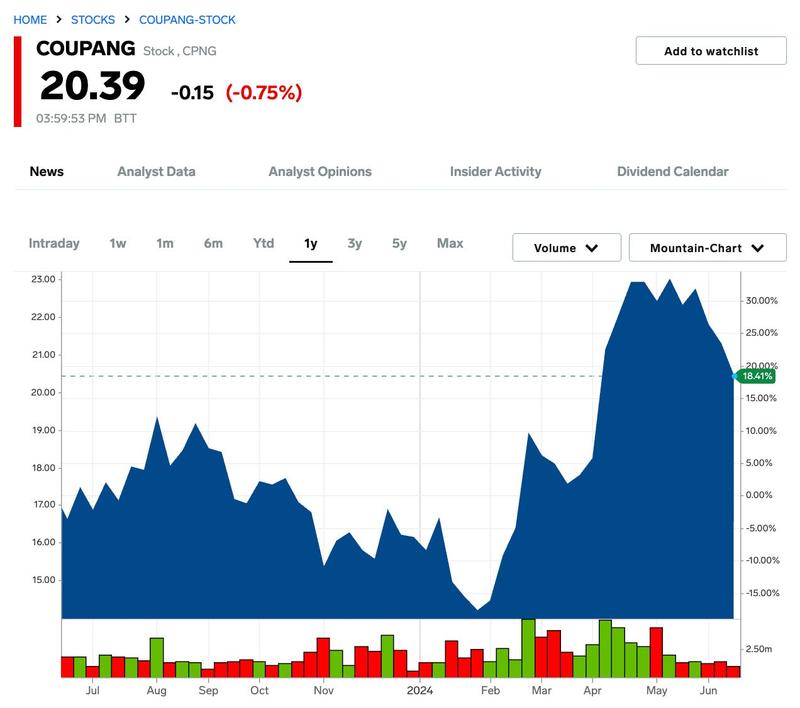The width and height of the screenshot is (800, 708).
Task: Switch to the News tab
Action: pos(46,171)
